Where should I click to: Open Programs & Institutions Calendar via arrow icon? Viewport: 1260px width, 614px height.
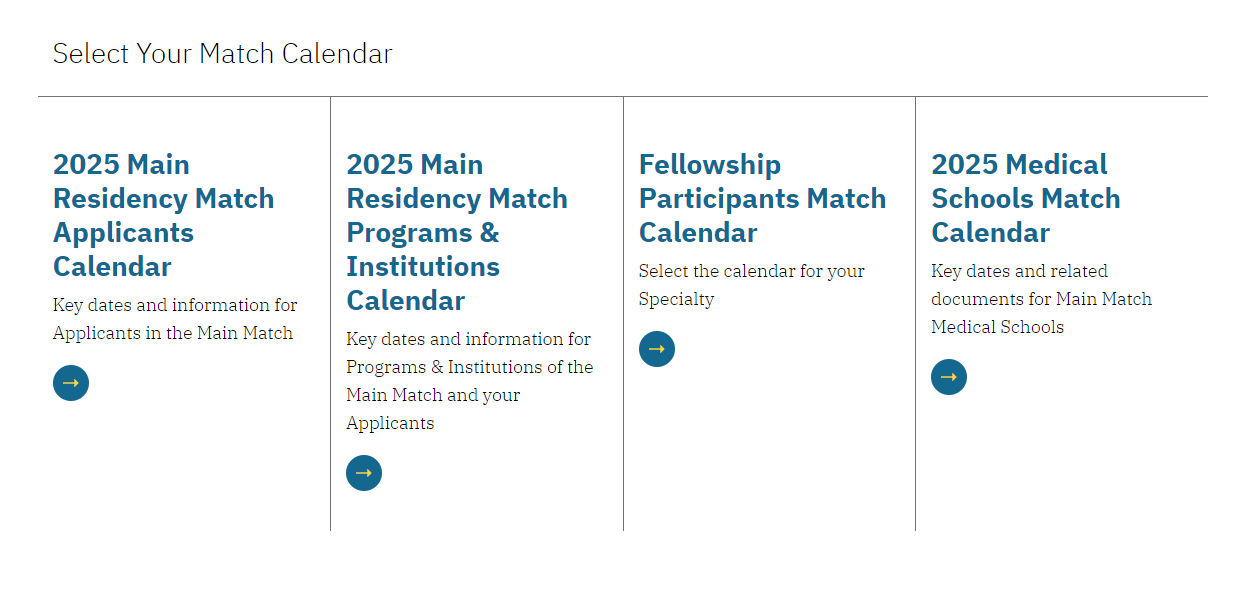(364, 473)
